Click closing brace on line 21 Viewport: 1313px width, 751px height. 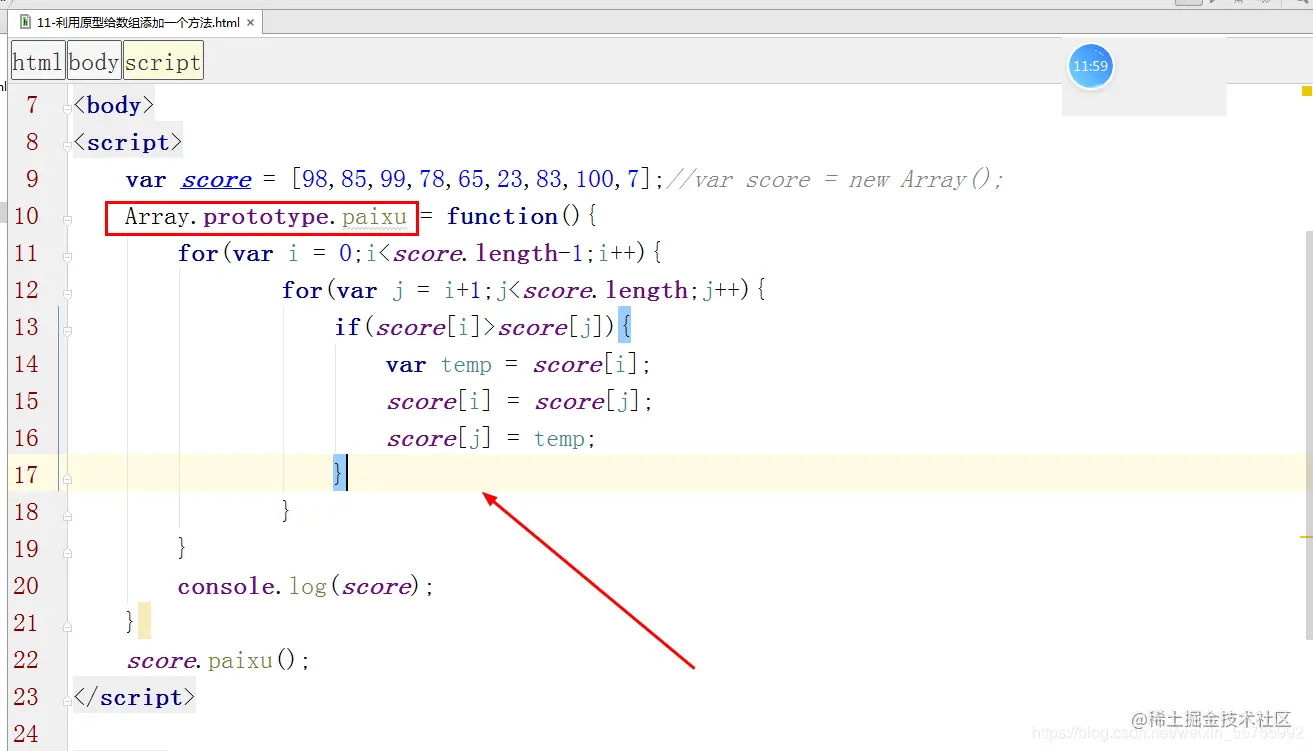[130, 622]
